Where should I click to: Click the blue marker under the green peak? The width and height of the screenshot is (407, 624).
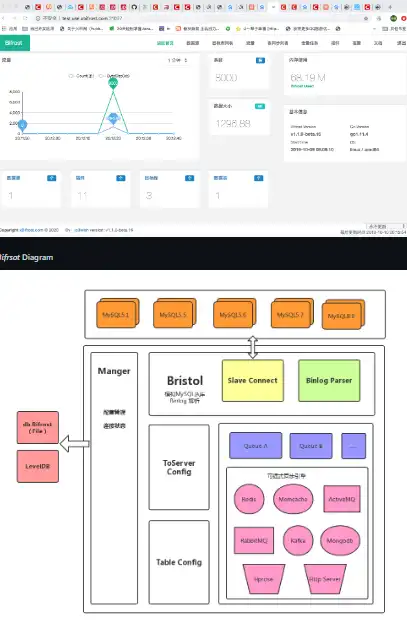(113, 119)
